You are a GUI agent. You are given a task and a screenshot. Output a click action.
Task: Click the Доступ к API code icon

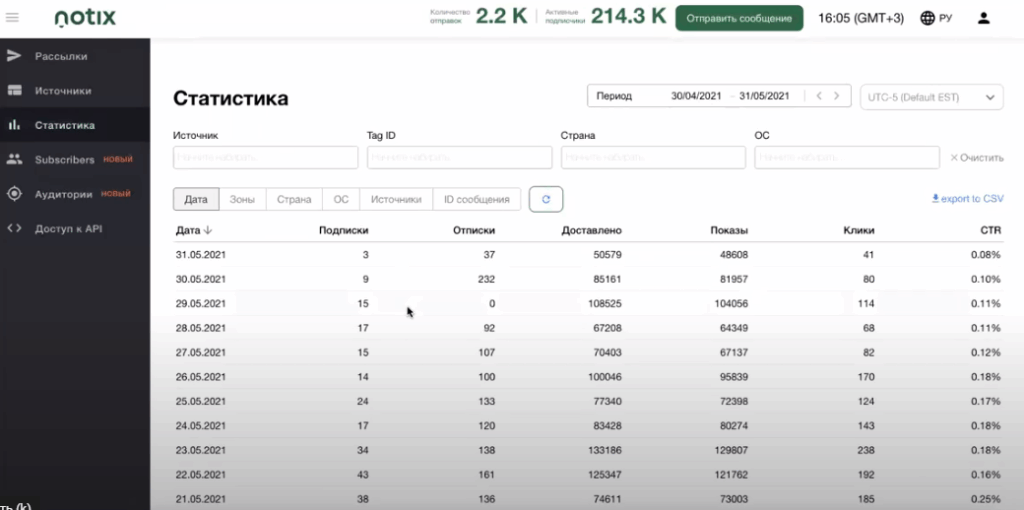pos(14,229)
